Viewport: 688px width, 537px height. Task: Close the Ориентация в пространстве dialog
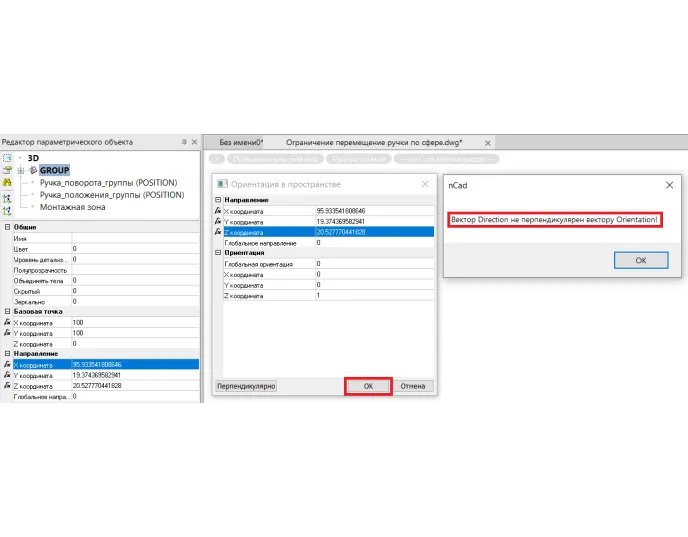point(425,184)
